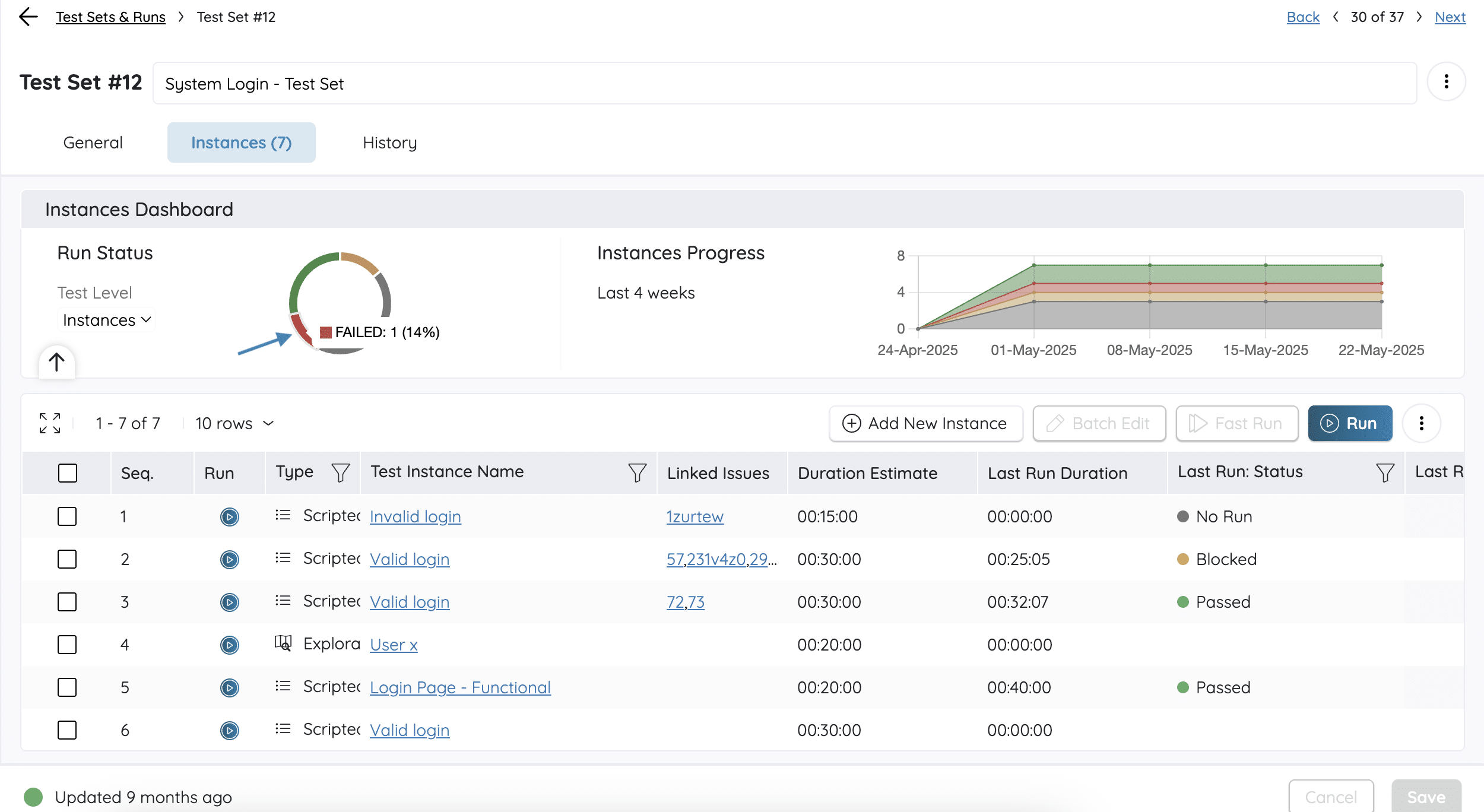This screenshot has height=812, width=1484.
Task: Check the checkbox for sequence 3 row
Action: (67, 602)
